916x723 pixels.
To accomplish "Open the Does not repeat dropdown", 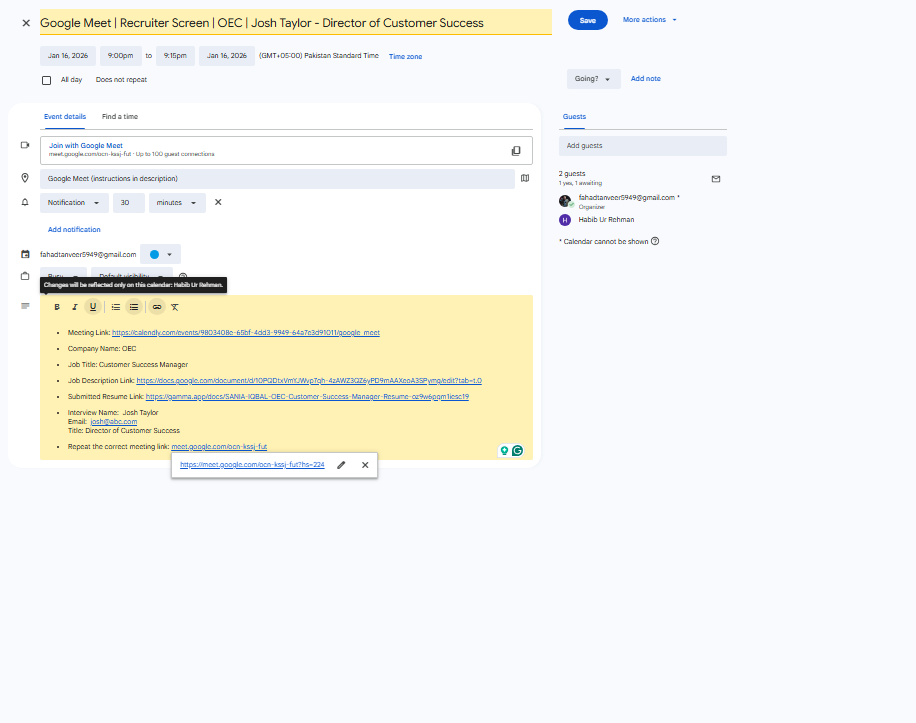I will click(x=122, y=79).
